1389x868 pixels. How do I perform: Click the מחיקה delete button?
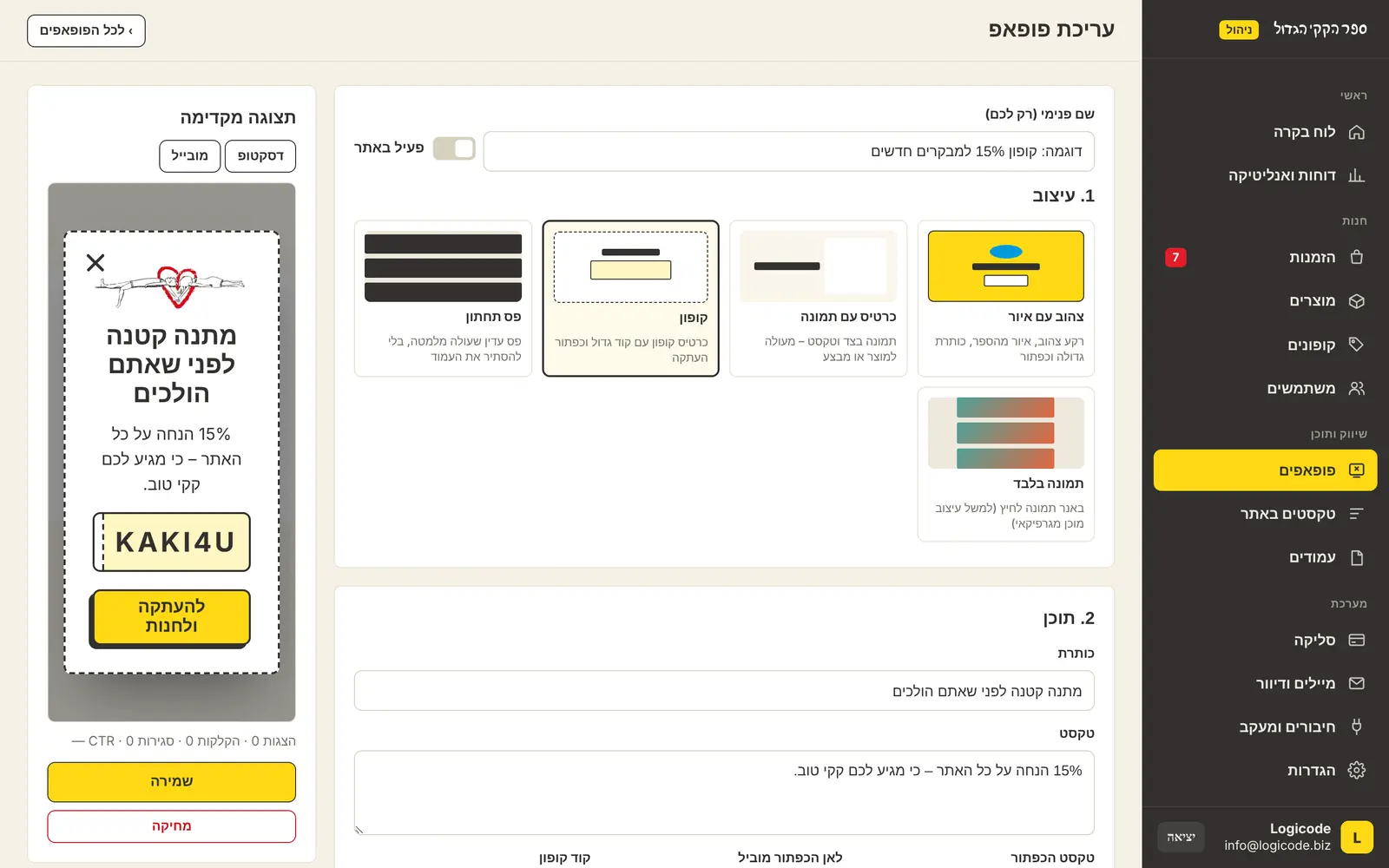[172, 826]
